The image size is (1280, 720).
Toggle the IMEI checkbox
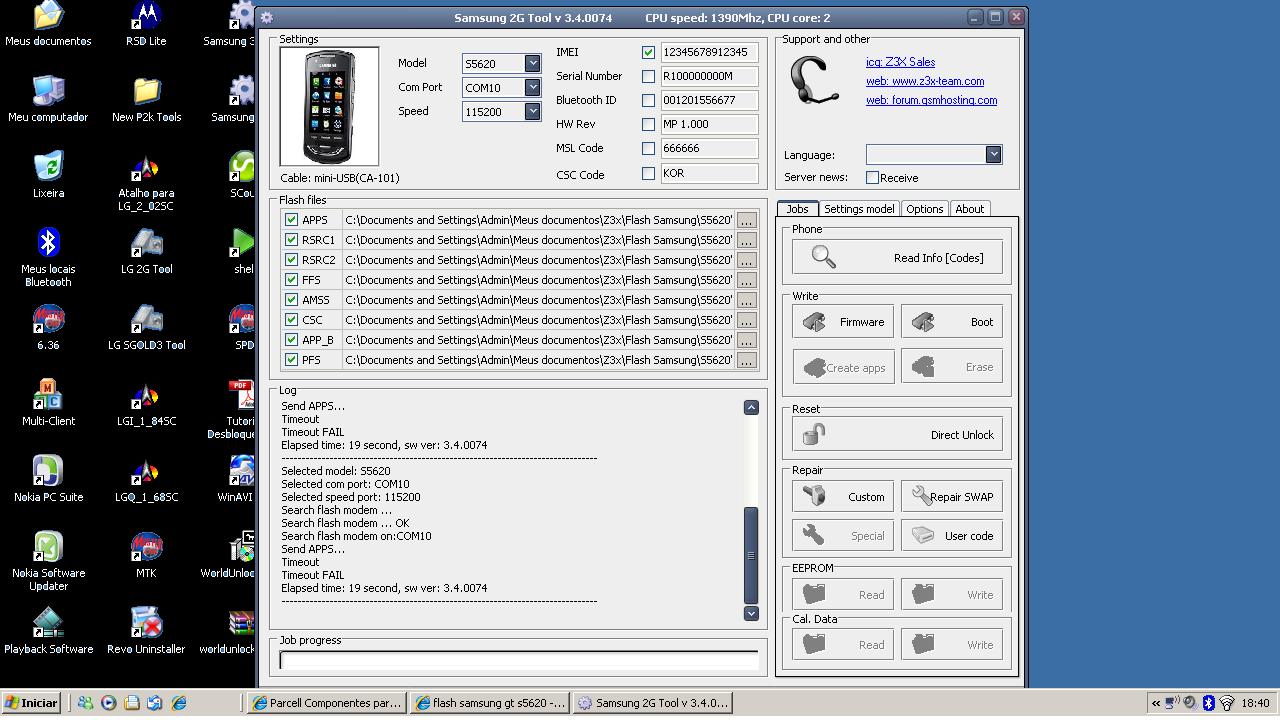pos(648,52)
